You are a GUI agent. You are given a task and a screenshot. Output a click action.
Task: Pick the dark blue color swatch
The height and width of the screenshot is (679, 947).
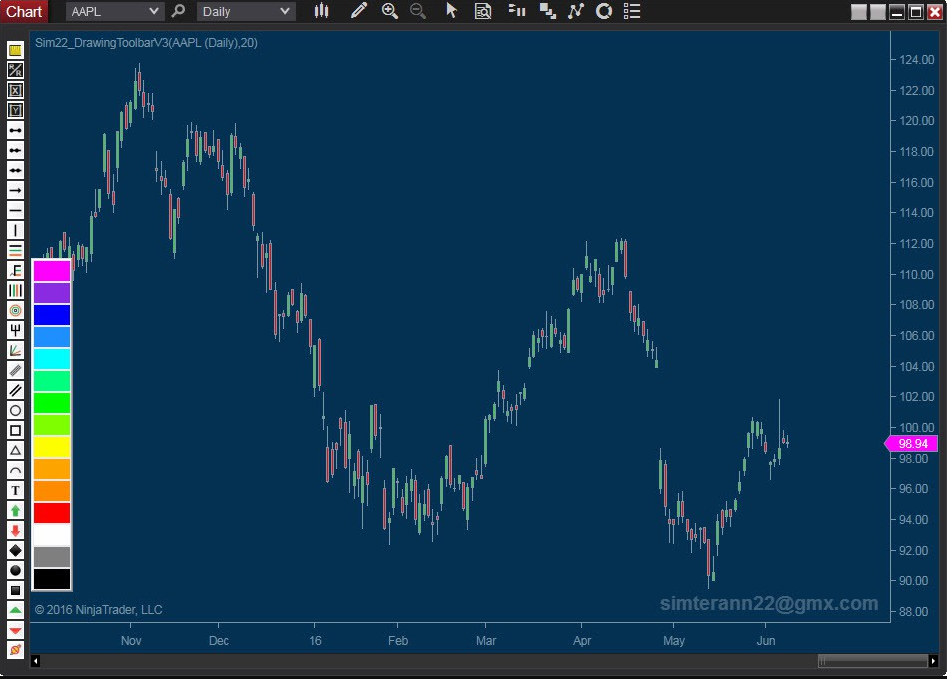(52, 315)
